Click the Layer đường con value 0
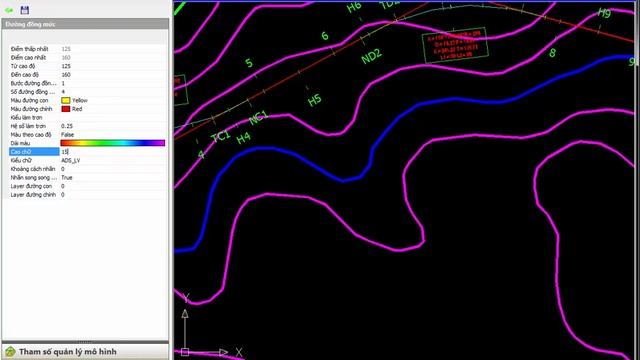 [x=63, y=186]
